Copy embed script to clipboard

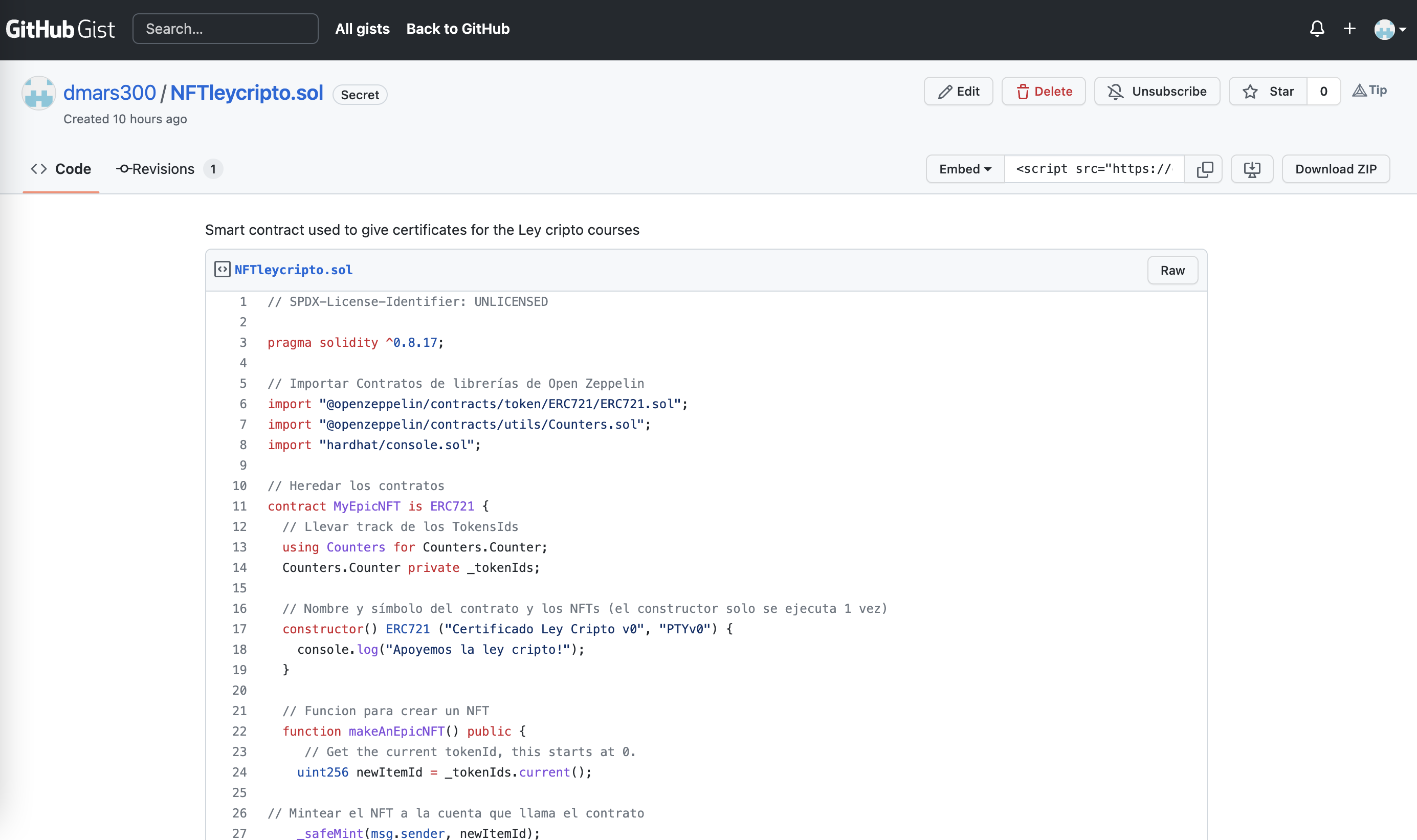pyautogui.click(x=1205, y=169)
